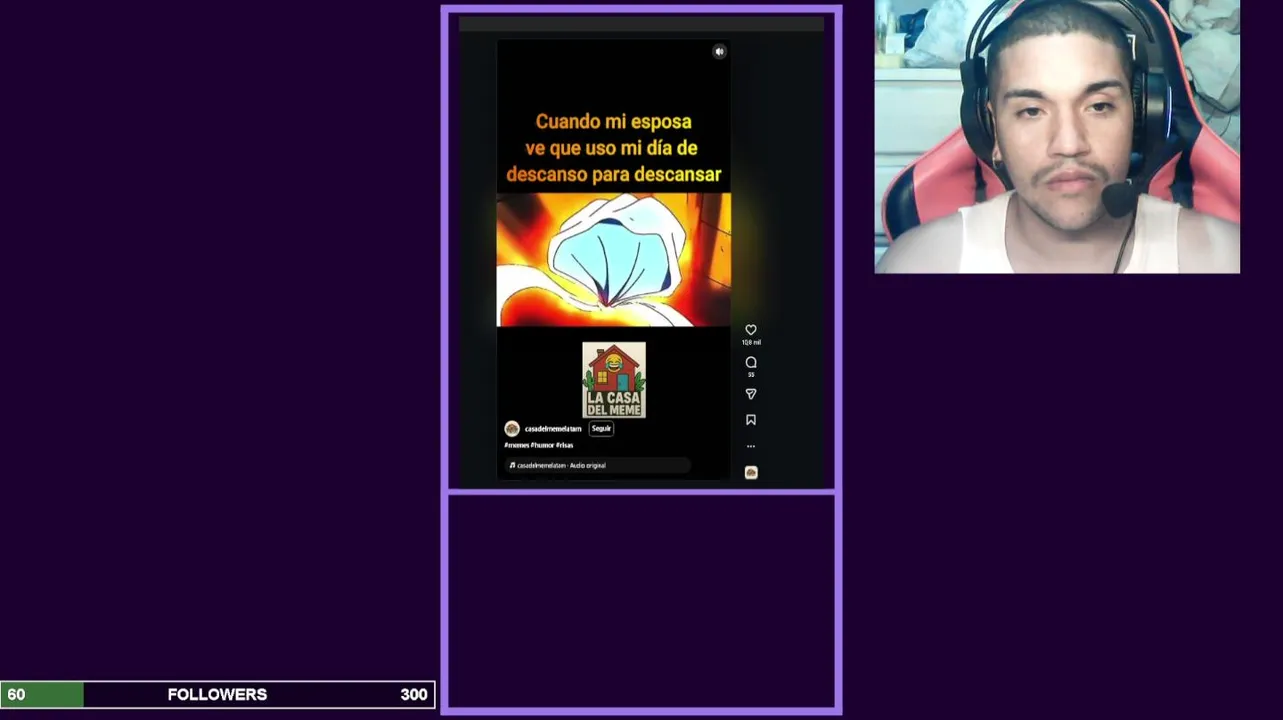Click the La Casa del Meme logo image

pyautogui.click(x=614, y=380)
